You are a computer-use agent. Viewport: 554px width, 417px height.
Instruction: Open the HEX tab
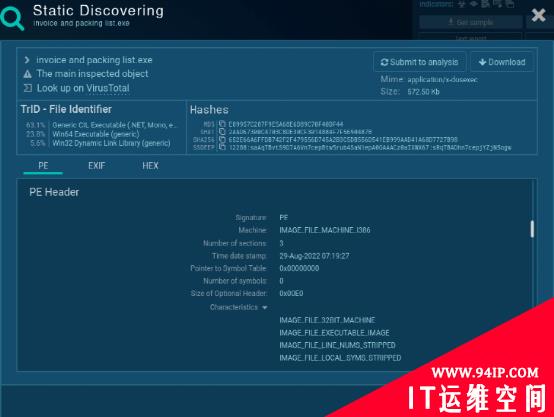[150, 166]
